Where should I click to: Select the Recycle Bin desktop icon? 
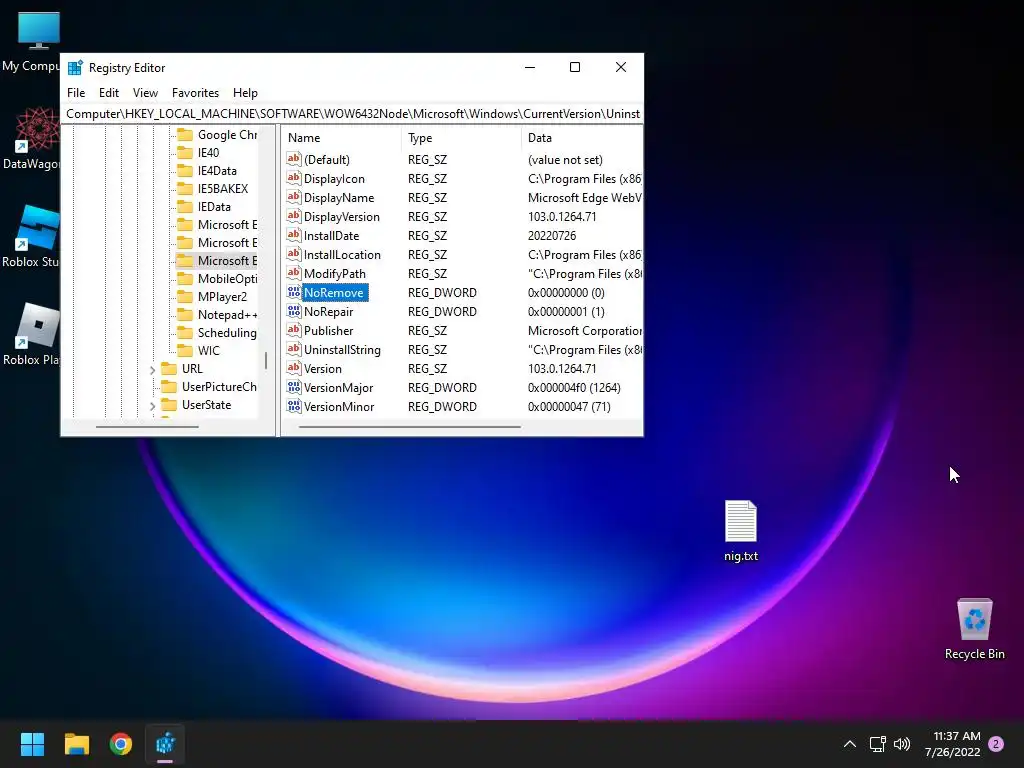(974, 628)
